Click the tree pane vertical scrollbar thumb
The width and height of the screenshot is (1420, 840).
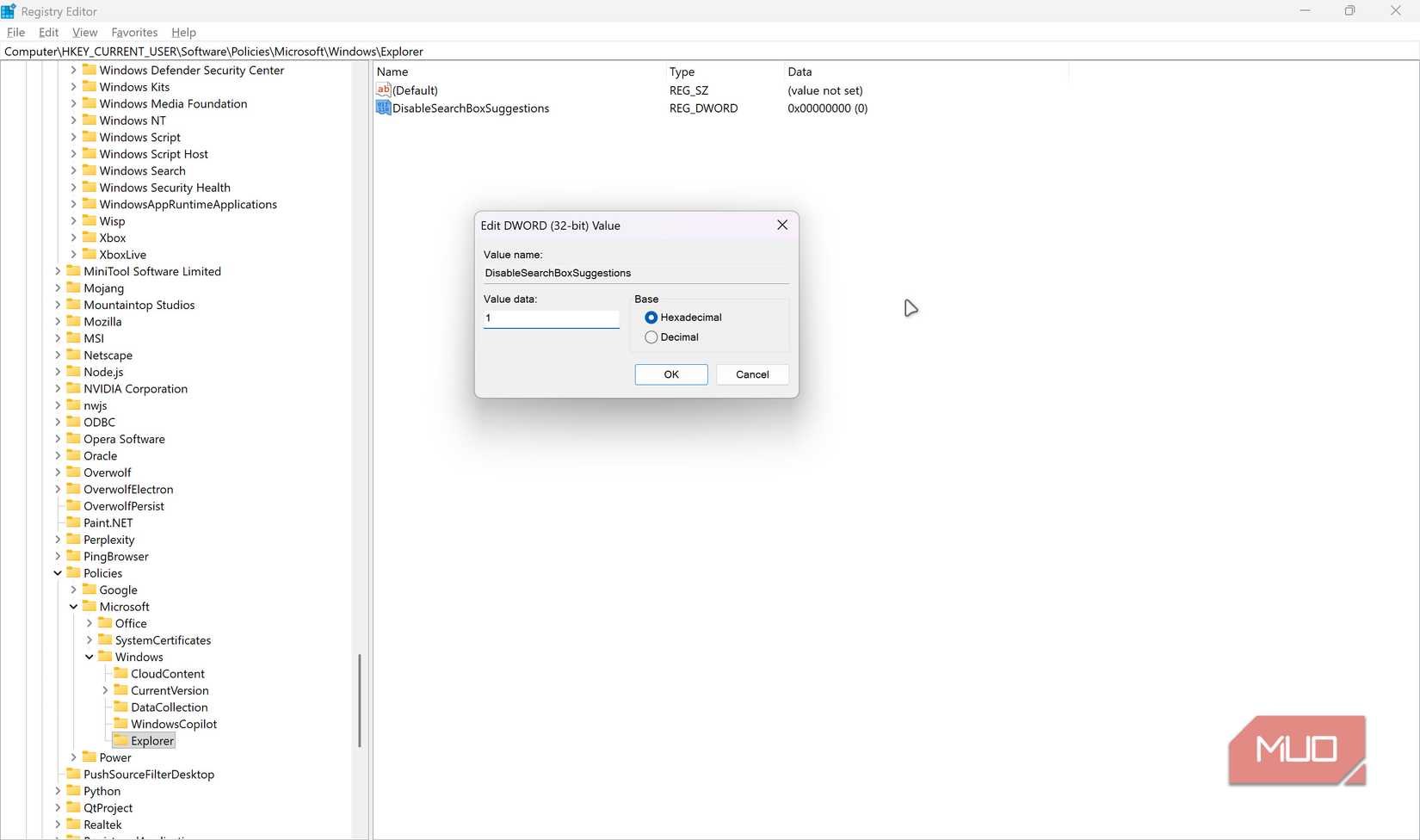point(359,701)
